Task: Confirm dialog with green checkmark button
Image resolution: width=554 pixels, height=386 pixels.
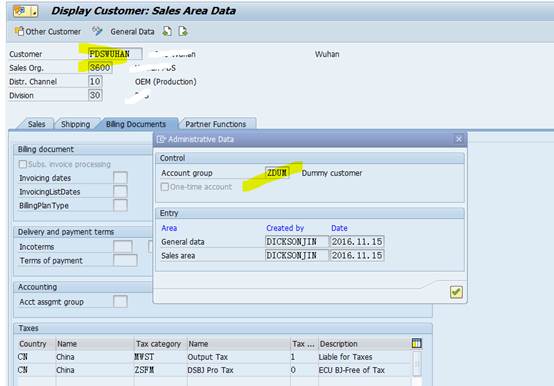Action: point(456,292)
